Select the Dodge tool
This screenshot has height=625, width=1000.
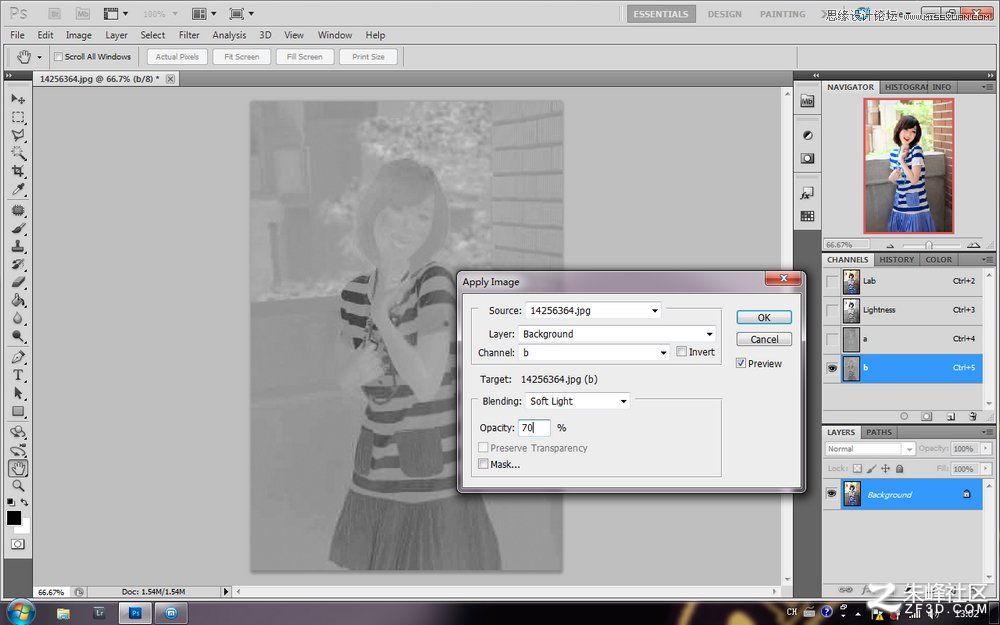click(x=18, y=336)
